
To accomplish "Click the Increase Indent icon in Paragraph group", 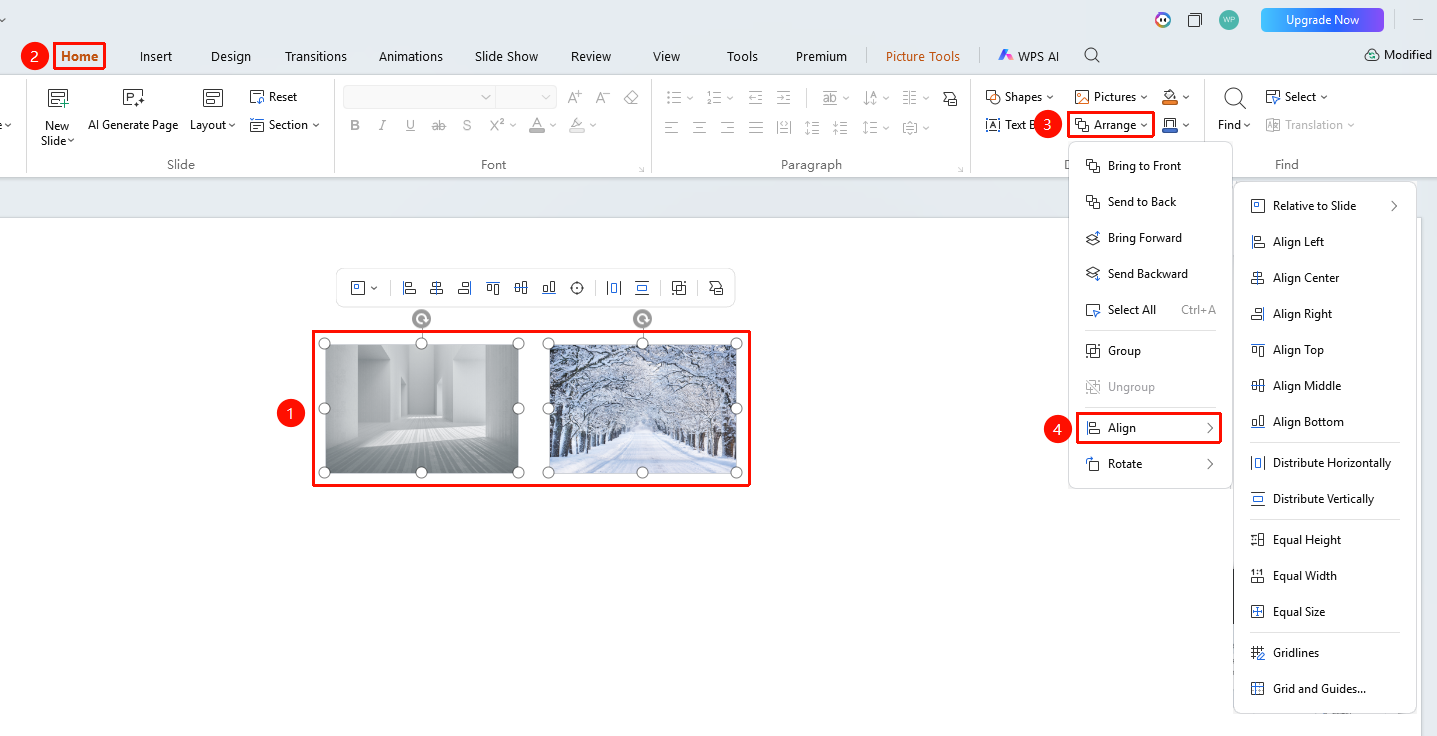I will click(782, 97).
